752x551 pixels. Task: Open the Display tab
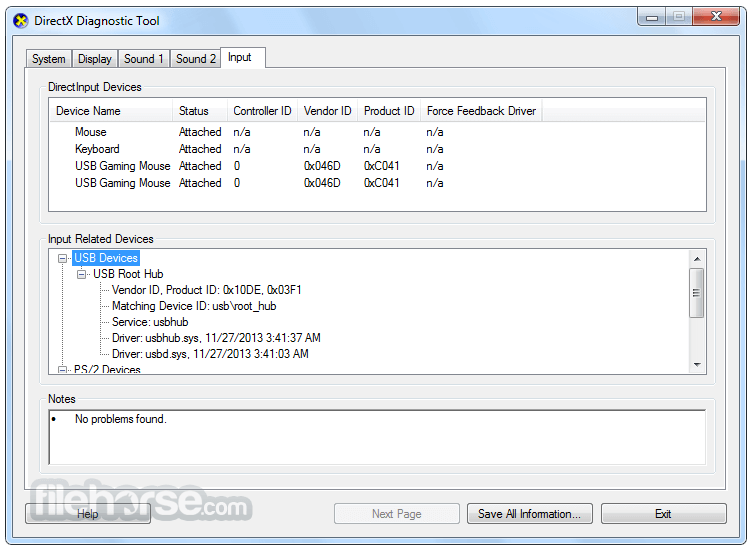(94, 59)
